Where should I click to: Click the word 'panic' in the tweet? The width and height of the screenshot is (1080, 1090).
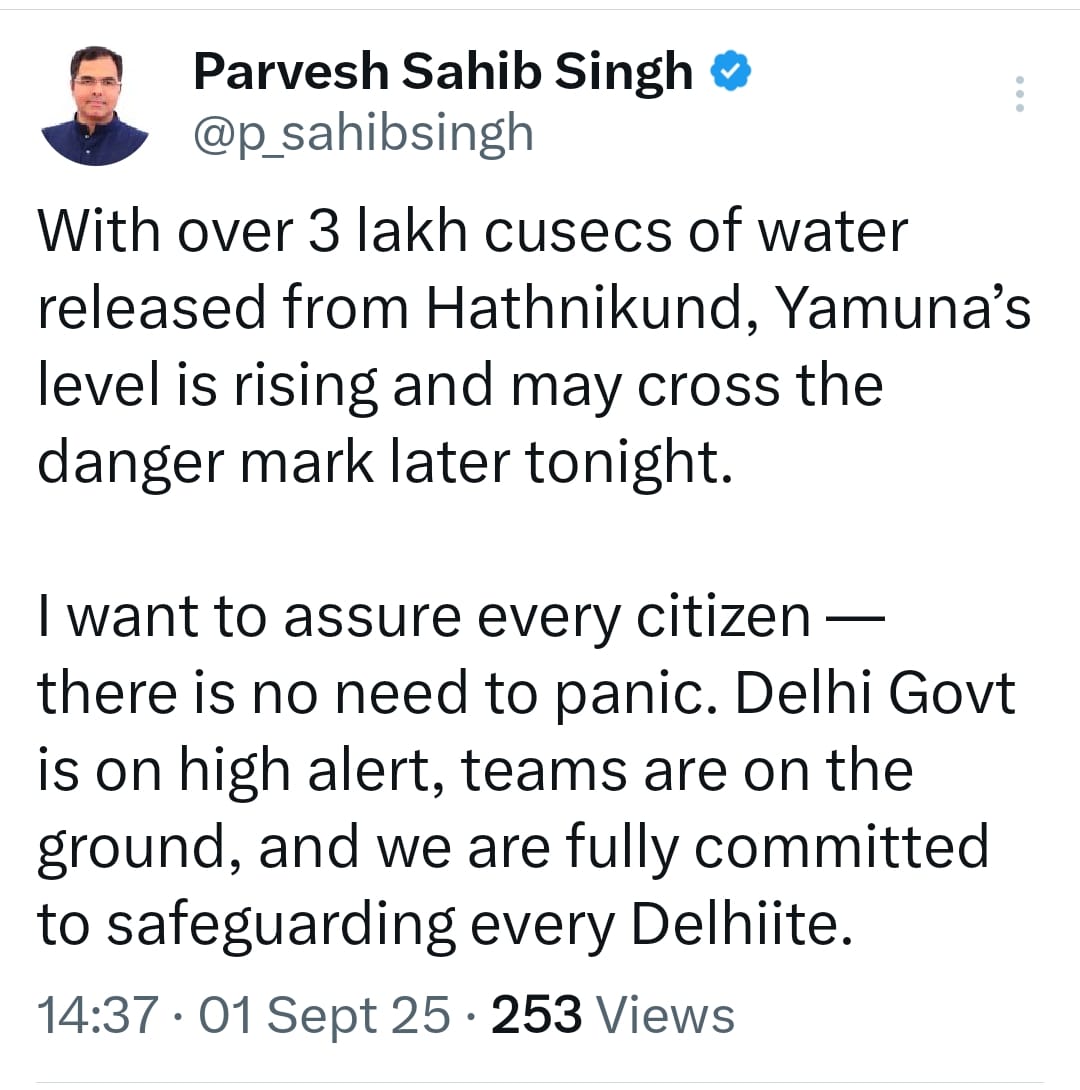click(x=629, y=695)
